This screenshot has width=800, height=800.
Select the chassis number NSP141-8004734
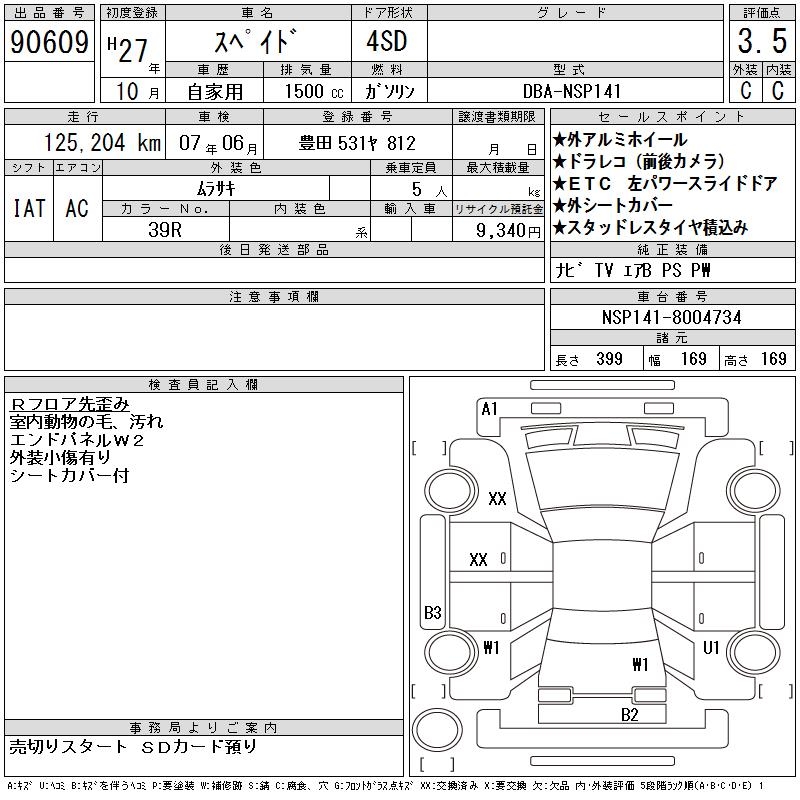[x=671, y=317]
